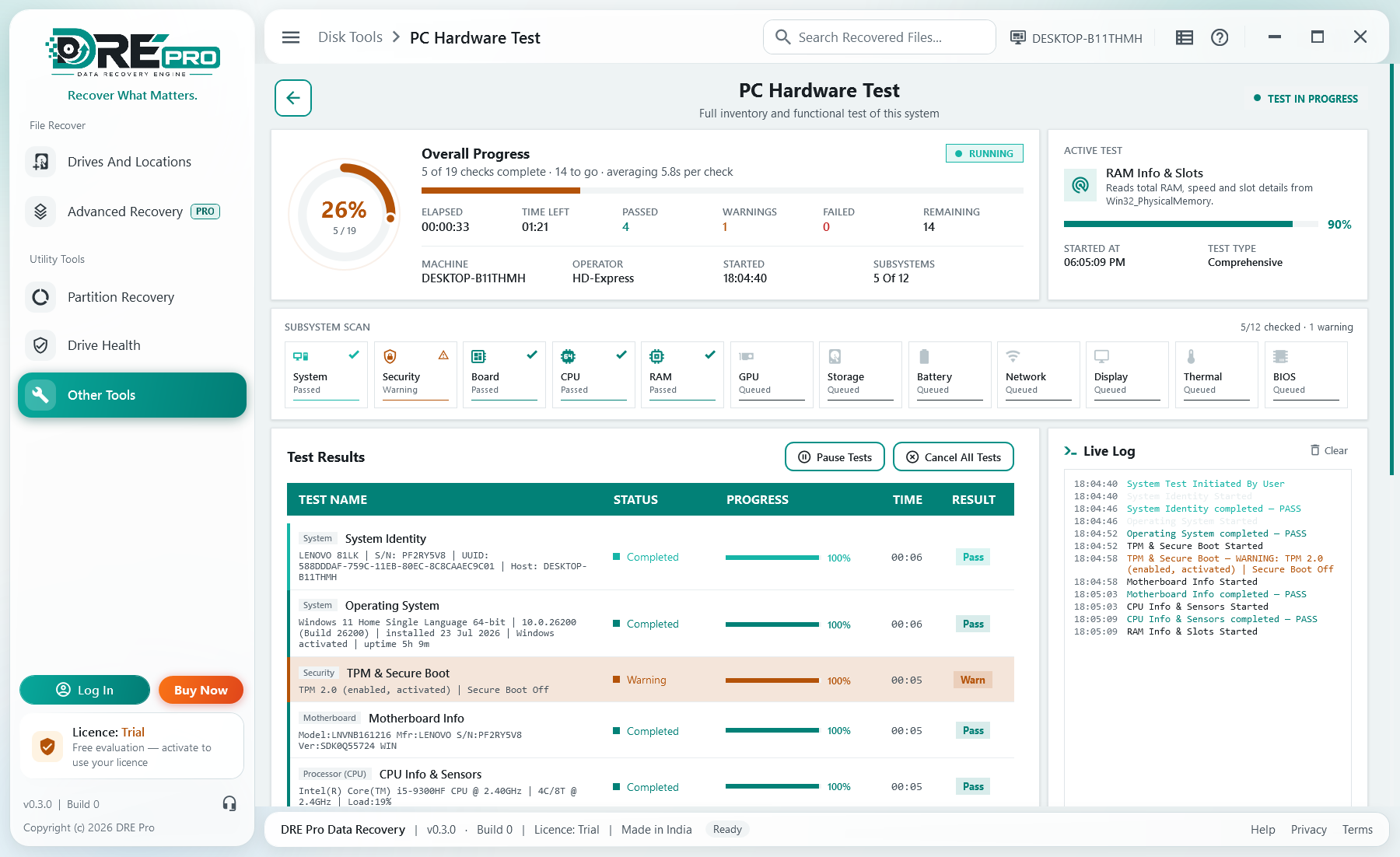Screen dimensions: 1400x857
Task: Select the RAM subsystem card
Action: click(x=682, y=374)
